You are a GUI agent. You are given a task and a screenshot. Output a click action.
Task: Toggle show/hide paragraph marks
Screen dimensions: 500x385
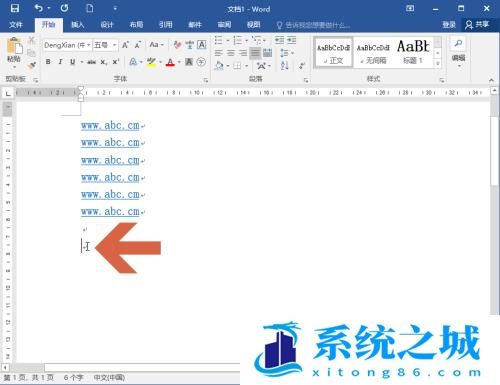[x=302, y=66]
